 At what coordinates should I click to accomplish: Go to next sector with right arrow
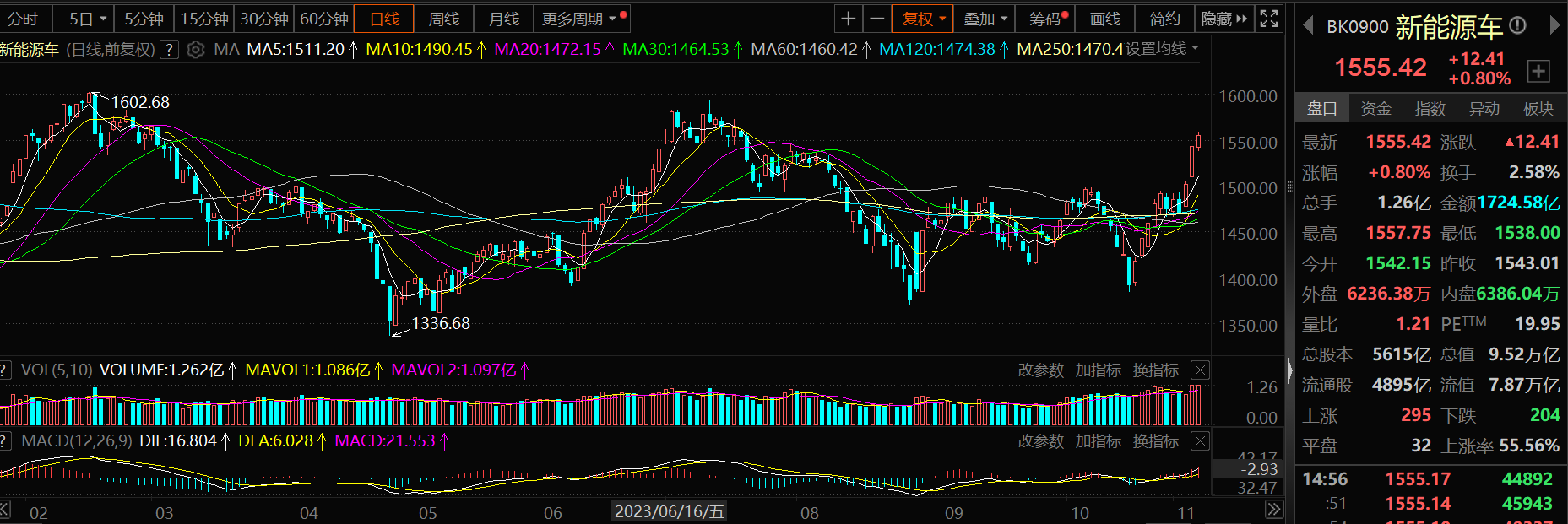click(1554, 26)
